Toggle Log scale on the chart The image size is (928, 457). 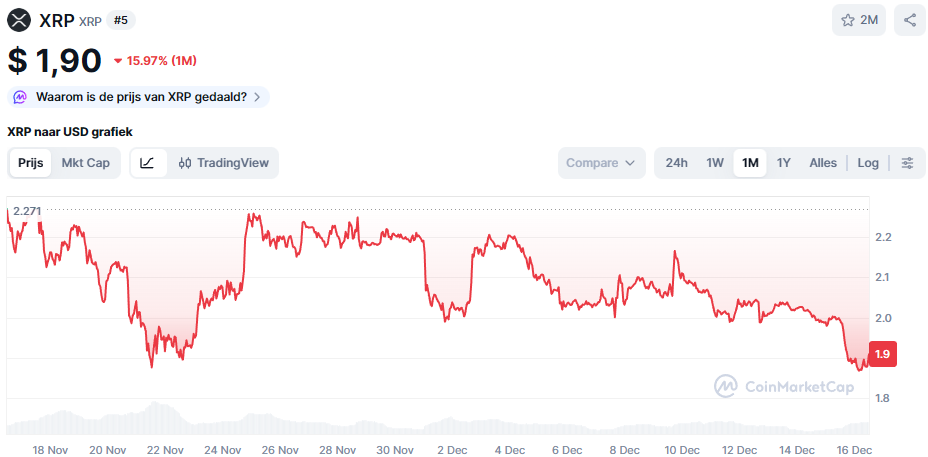pos(868,163)
